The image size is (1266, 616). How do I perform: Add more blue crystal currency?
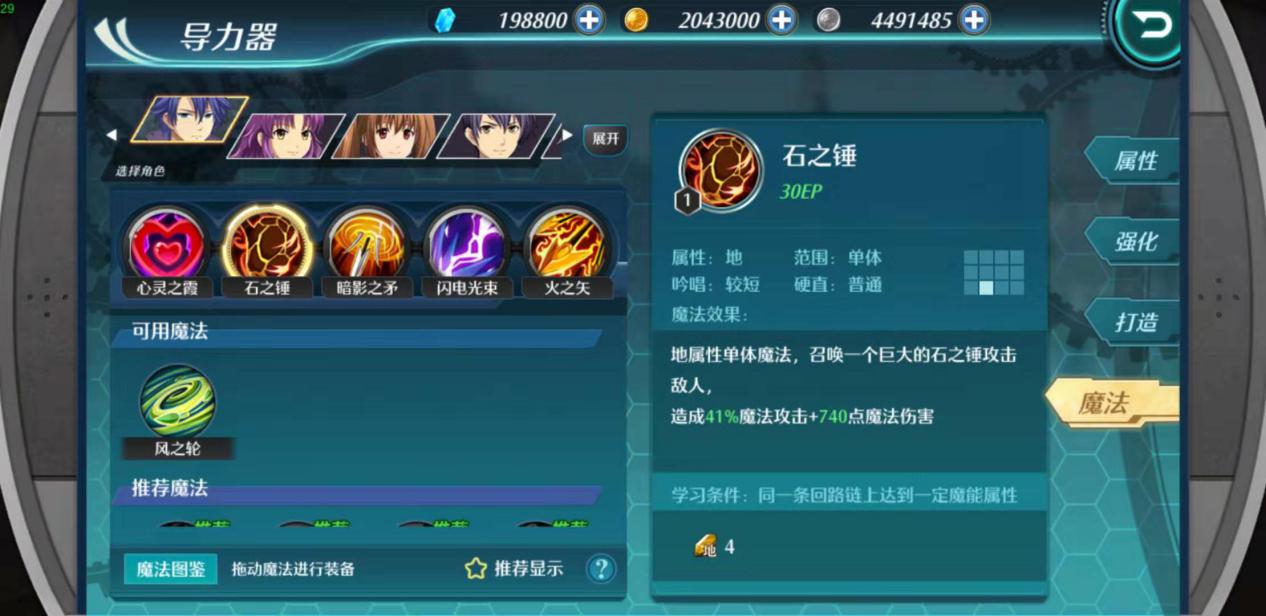coord(589,19)
